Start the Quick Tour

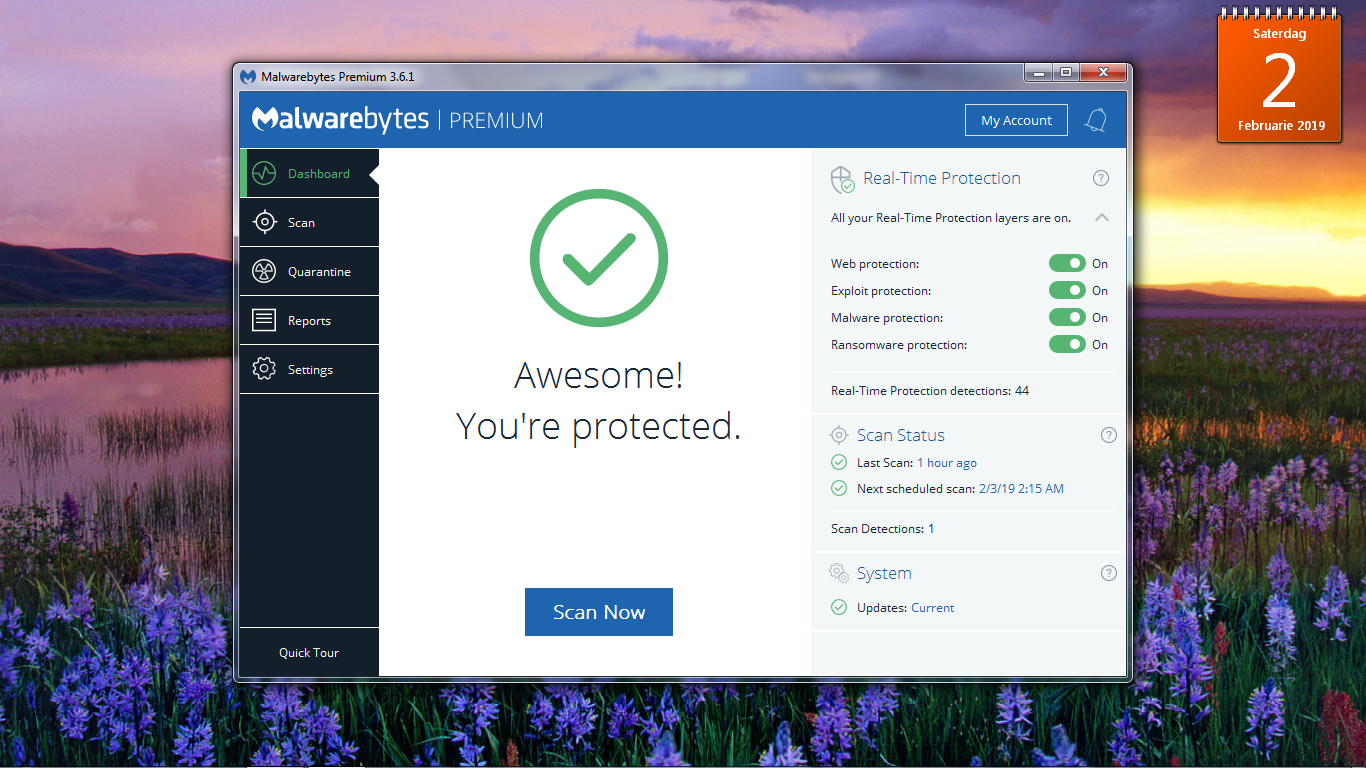pos(308,652)
